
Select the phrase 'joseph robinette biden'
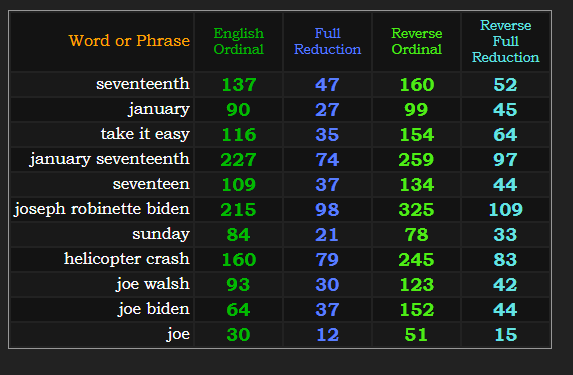point(102,209)
